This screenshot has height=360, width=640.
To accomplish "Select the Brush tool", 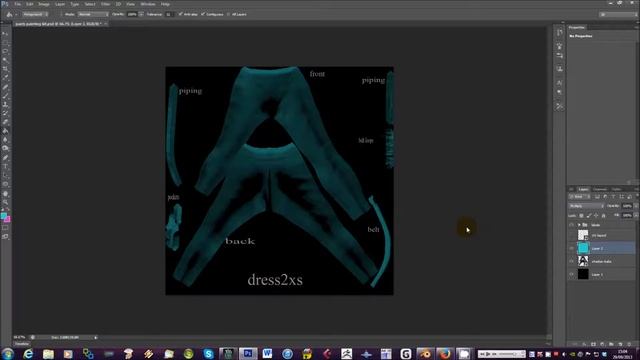I will tap(5, 96).
